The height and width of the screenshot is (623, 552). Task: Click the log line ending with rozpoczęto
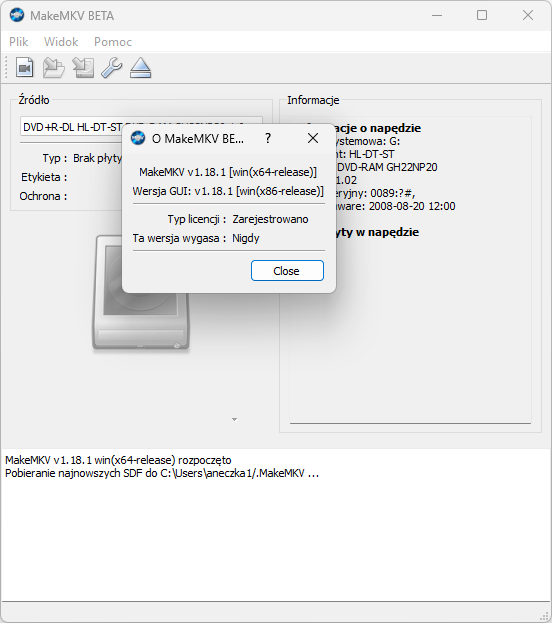click(x=118, y=460)
